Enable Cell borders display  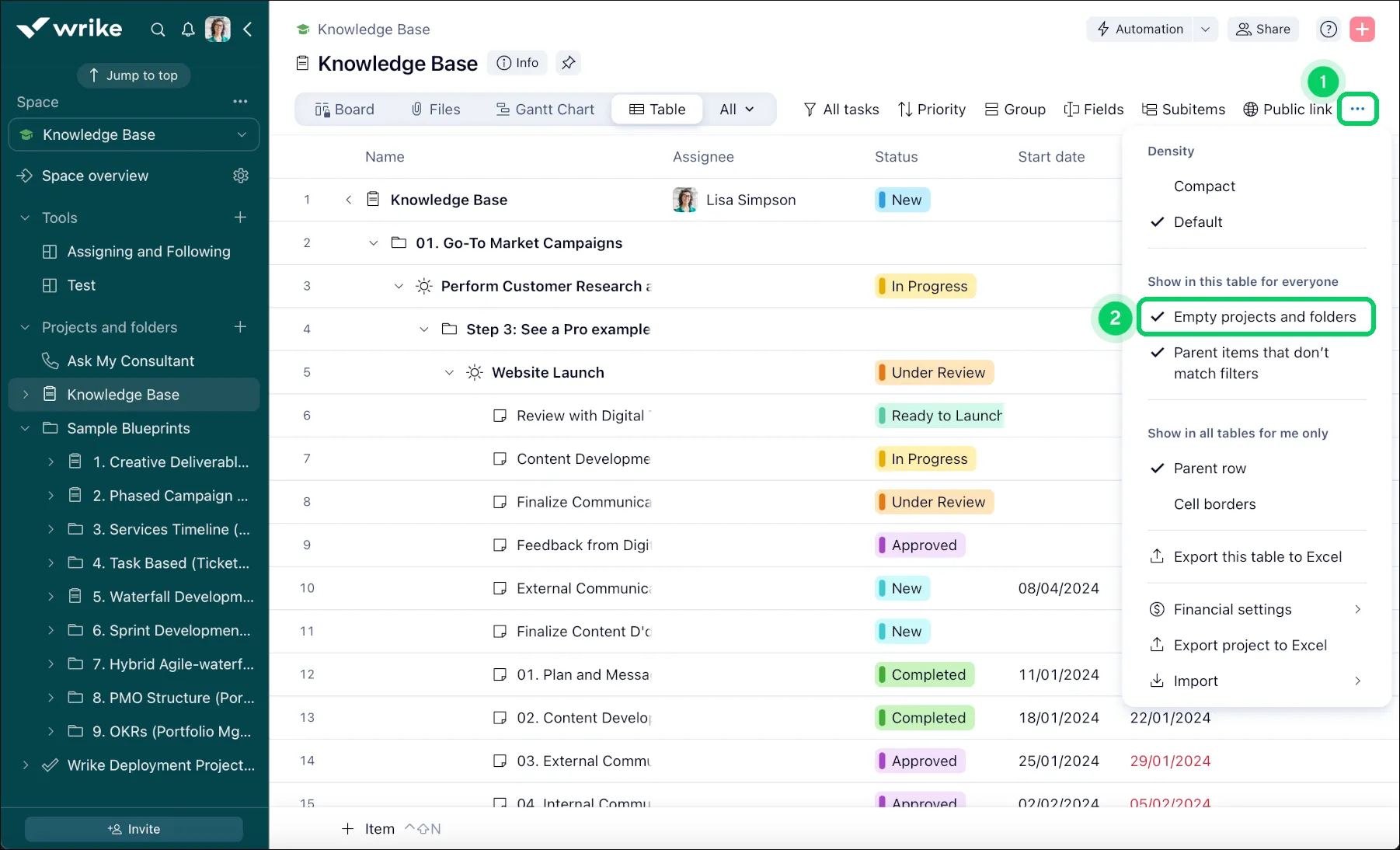[1214, 504]
